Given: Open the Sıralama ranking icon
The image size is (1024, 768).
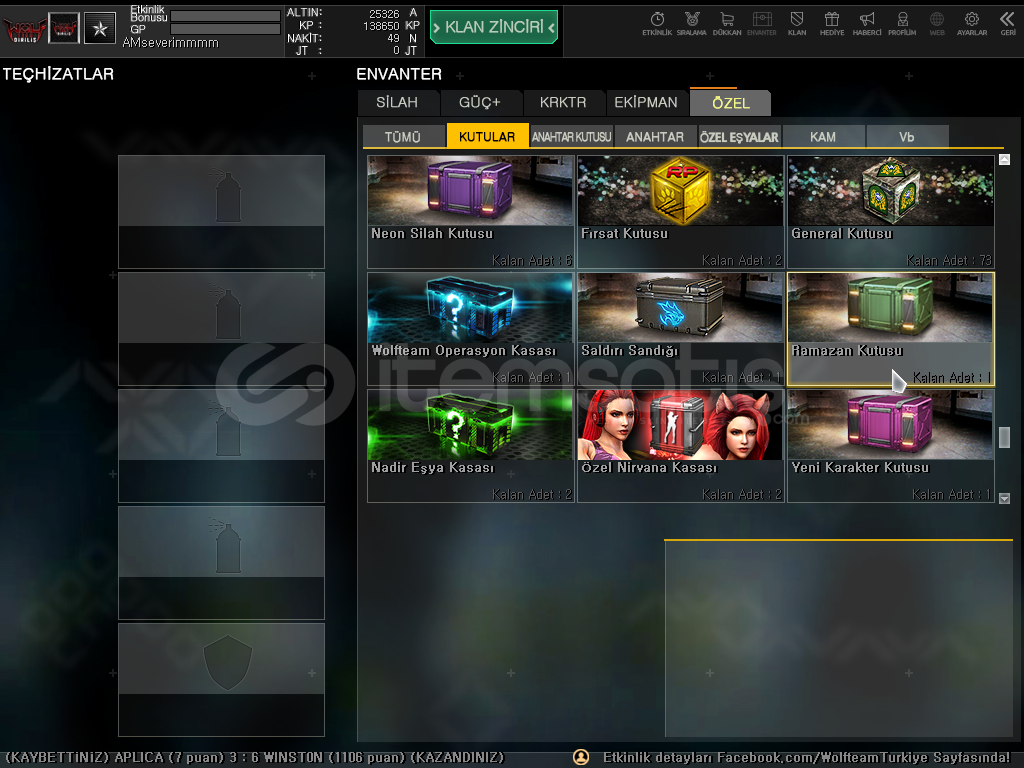Looking at the screenshot, I should coord(692,24).
